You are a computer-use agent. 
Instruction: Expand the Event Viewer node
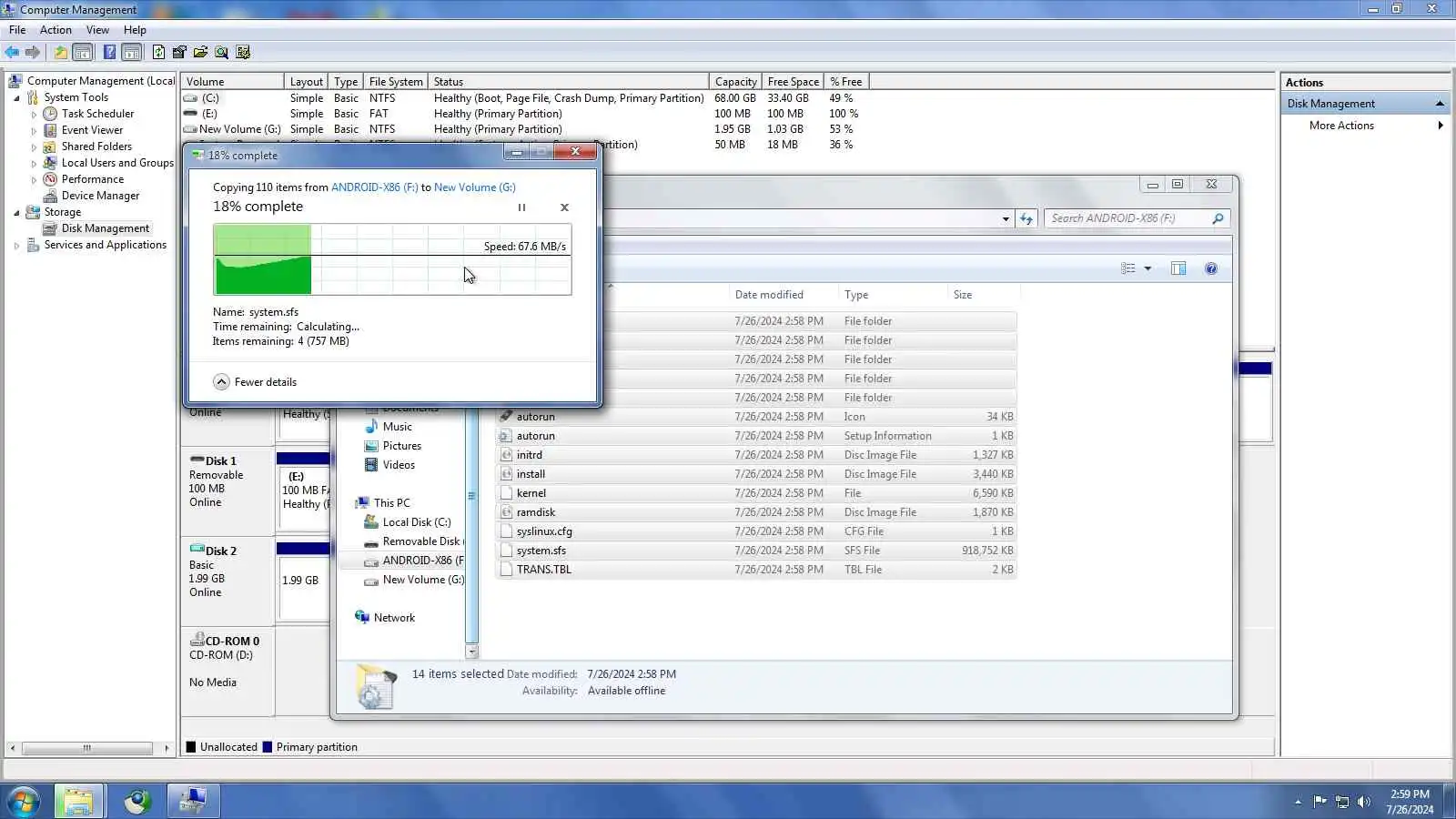point(34,130)
